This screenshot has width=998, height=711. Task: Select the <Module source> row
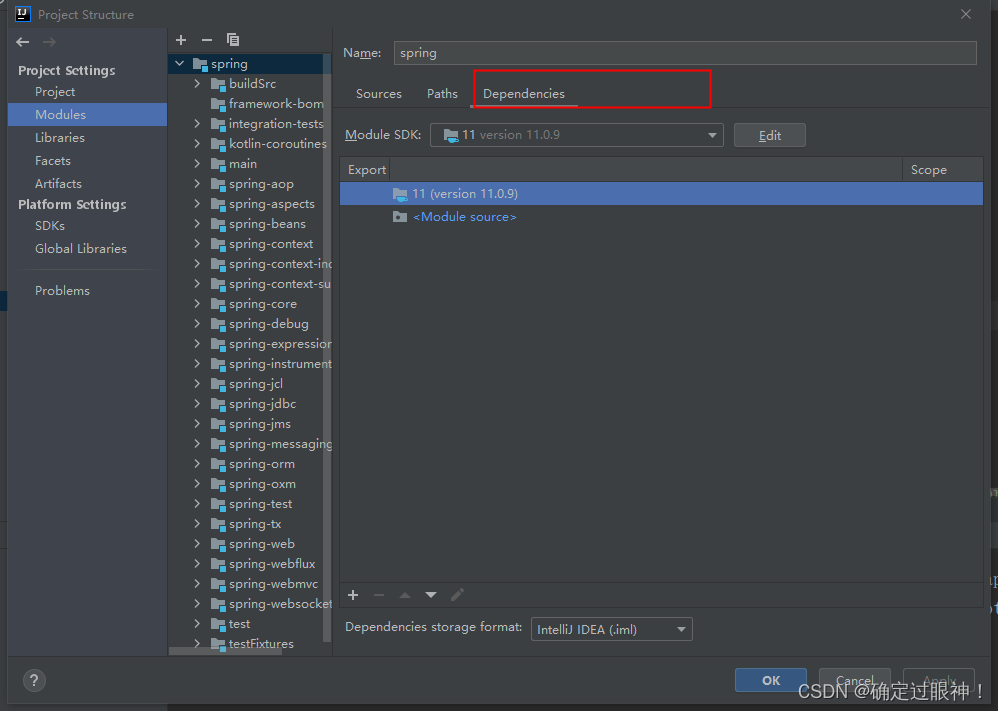point(661,217)
